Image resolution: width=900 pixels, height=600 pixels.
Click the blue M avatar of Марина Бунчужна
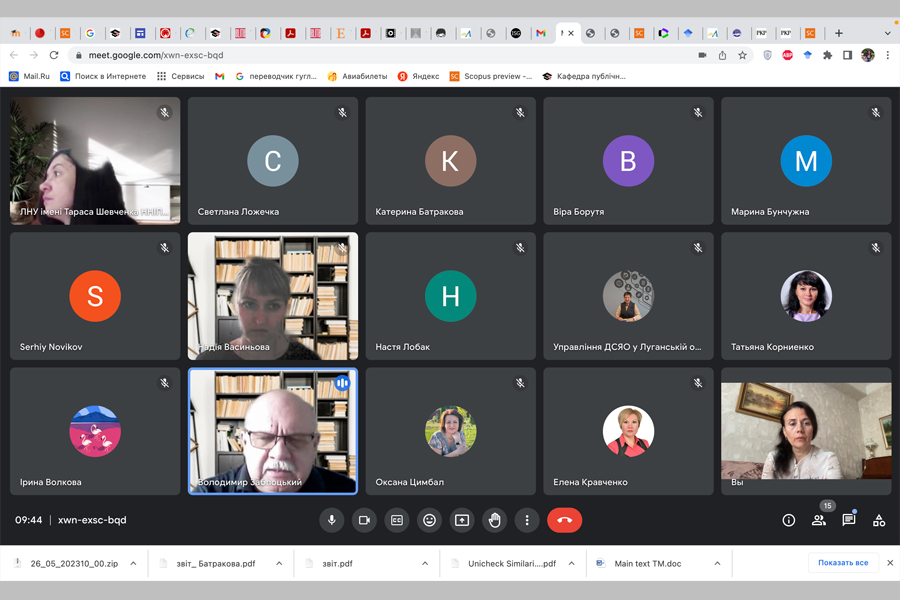tap(806, 161)
